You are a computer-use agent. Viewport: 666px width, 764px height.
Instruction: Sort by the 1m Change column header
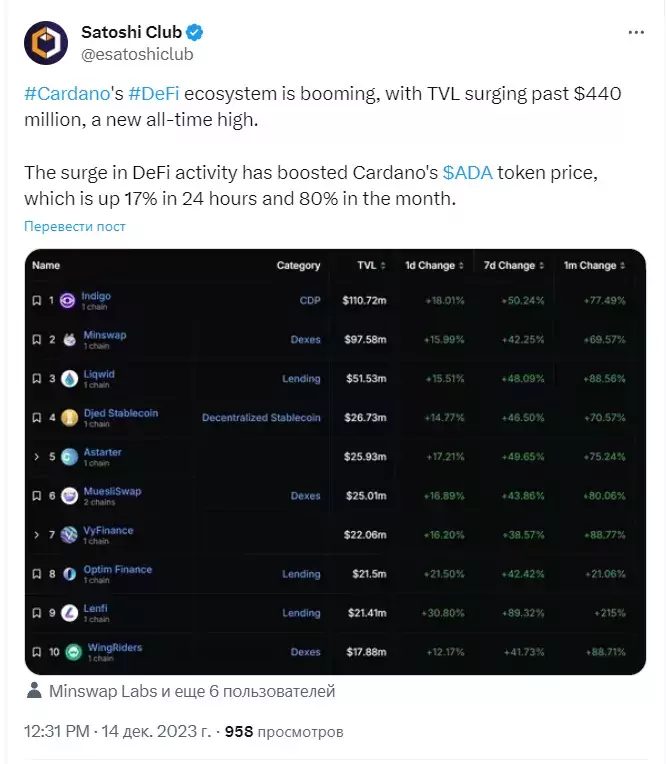(594, 266)
